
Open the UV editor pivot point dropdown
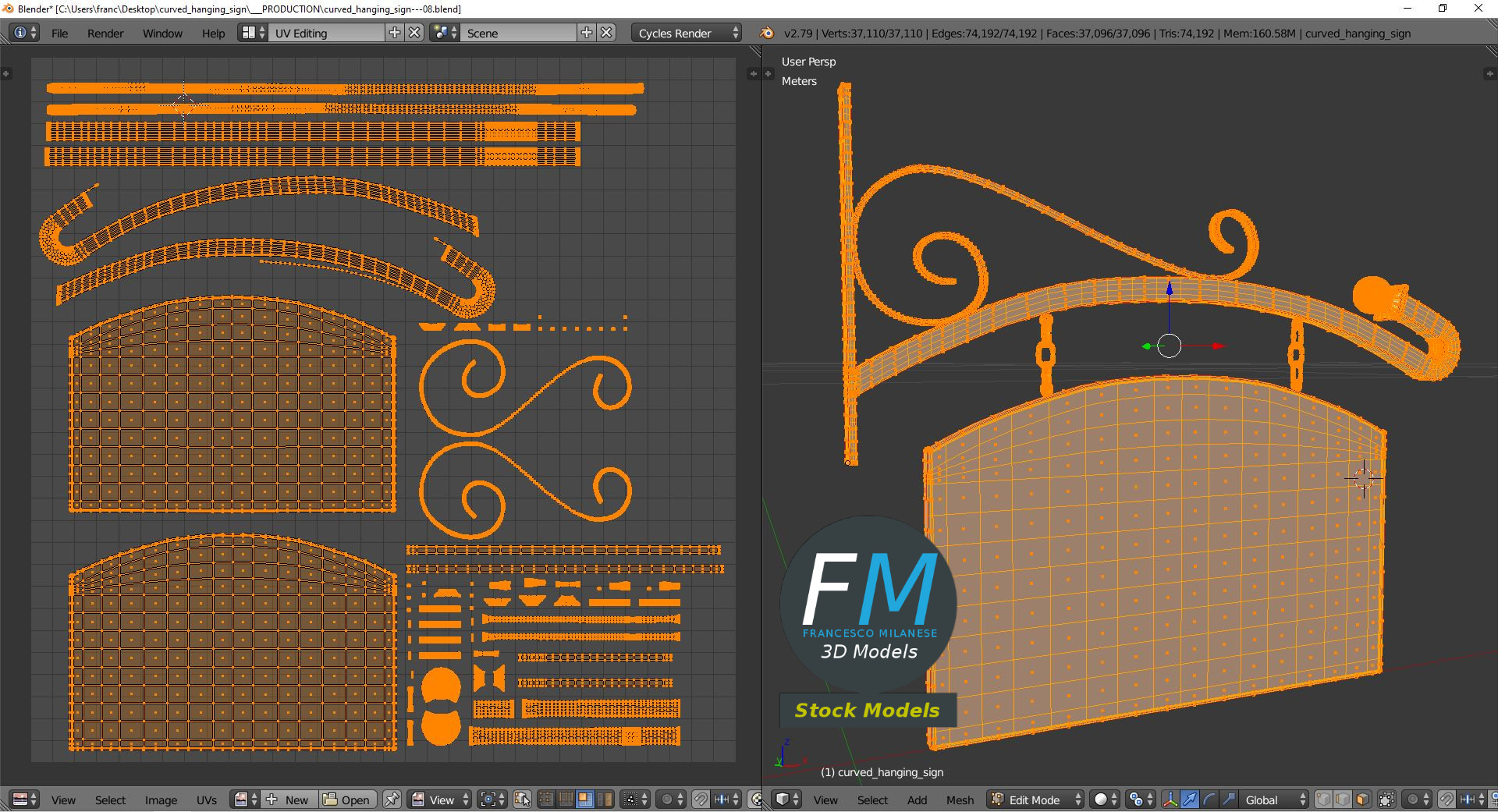click(x=492, y=800)
